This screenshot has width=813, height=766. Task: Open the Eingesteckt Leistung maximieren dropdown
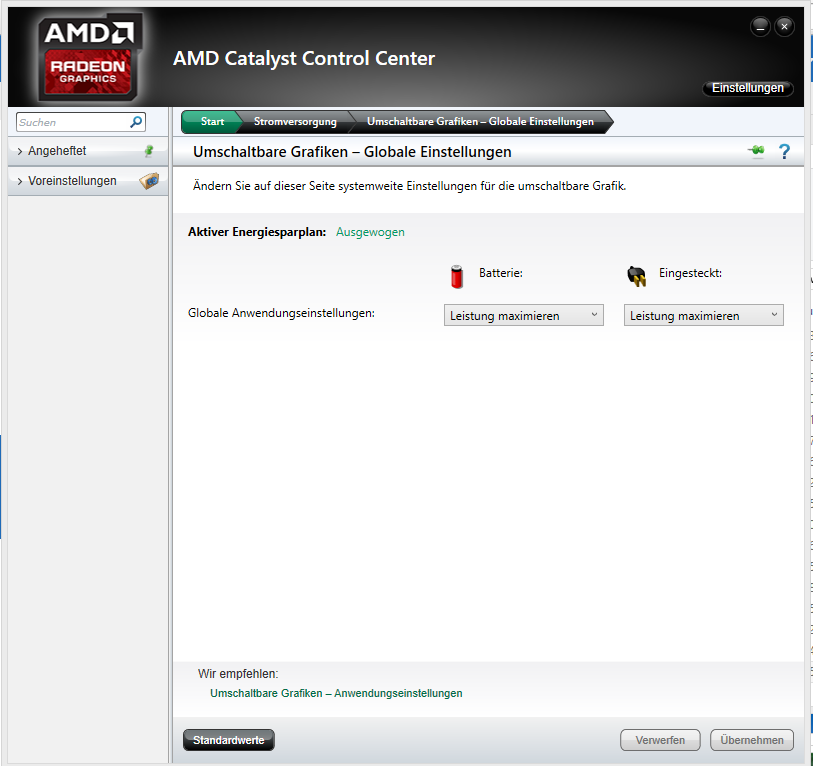[704, 315]
